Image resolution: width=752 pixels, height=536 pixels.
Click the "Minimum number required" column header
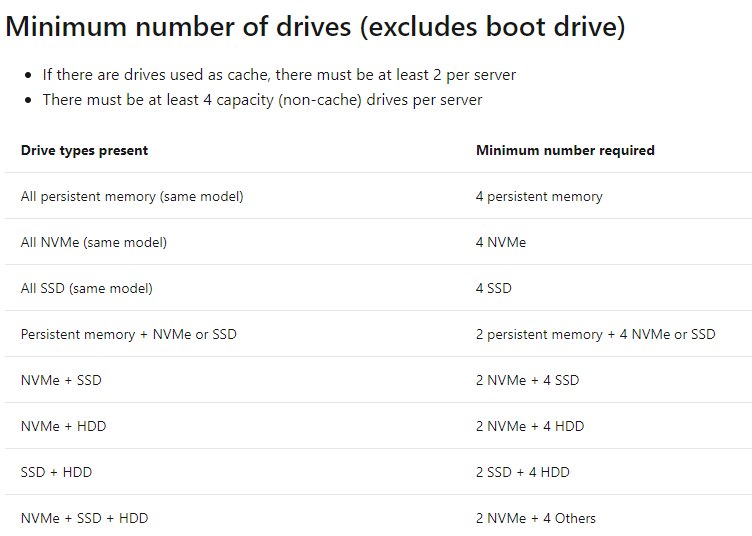coord(565,151)
